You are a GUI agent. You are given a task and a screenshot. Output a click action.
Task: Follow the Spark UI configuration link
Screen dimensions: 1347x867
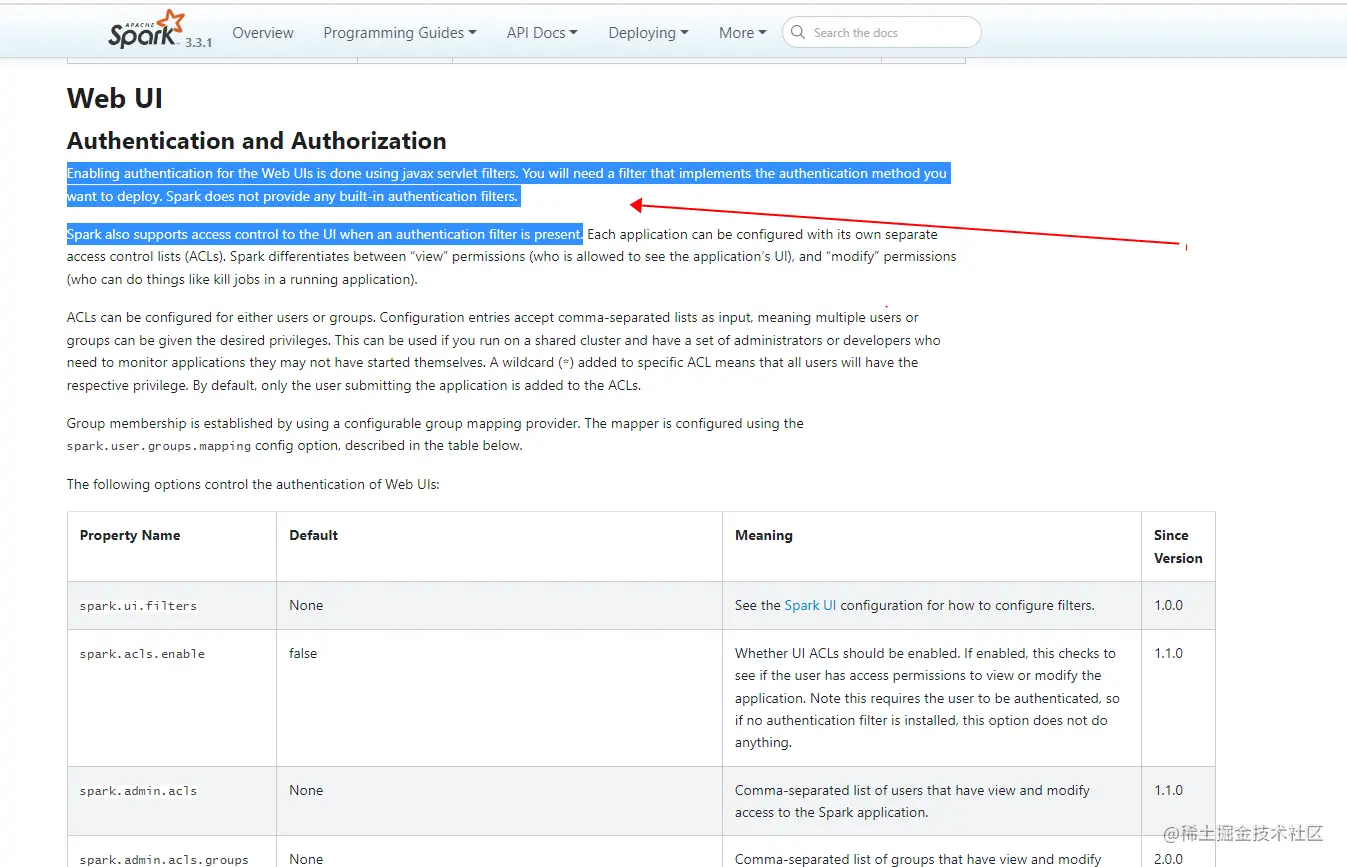(810, 605)
